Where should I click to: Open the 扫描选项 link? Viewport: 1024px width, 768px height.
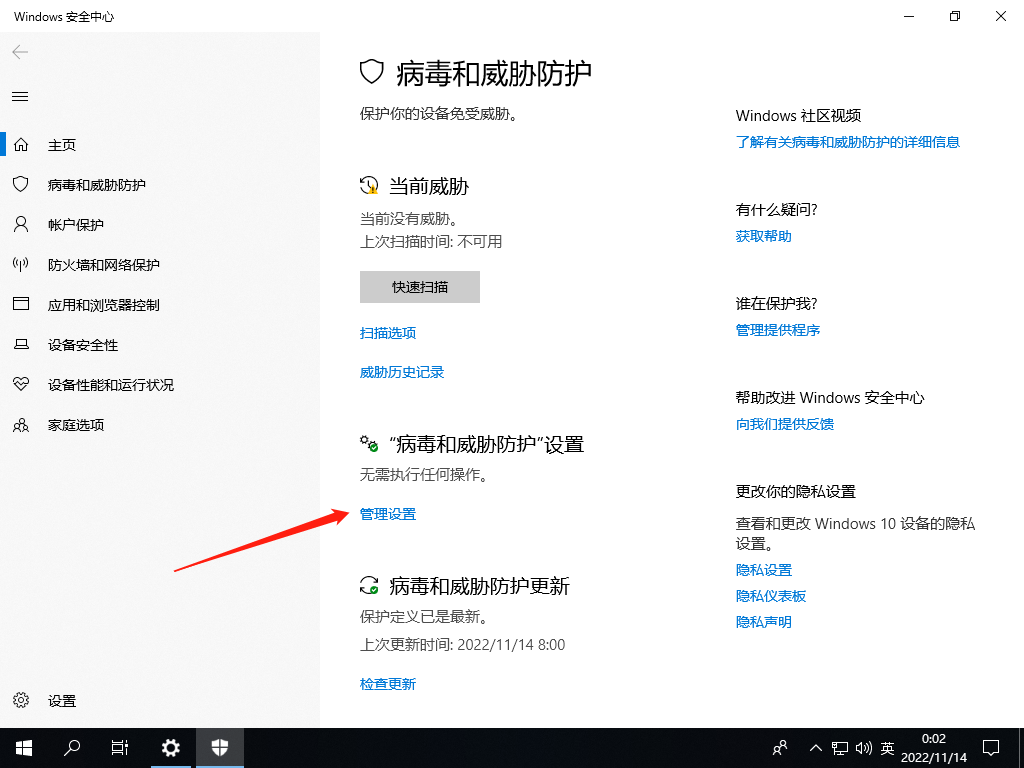click(388, 333)
